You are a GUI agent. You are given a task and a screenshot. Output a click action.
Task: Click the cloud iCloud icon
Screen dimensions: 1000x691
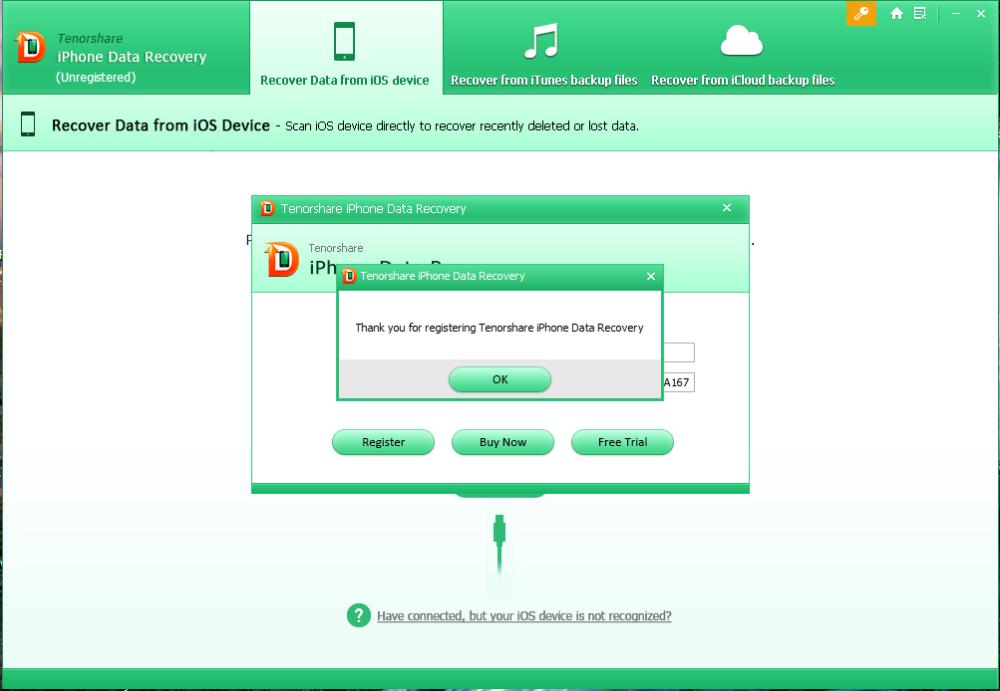pos(742,40)
